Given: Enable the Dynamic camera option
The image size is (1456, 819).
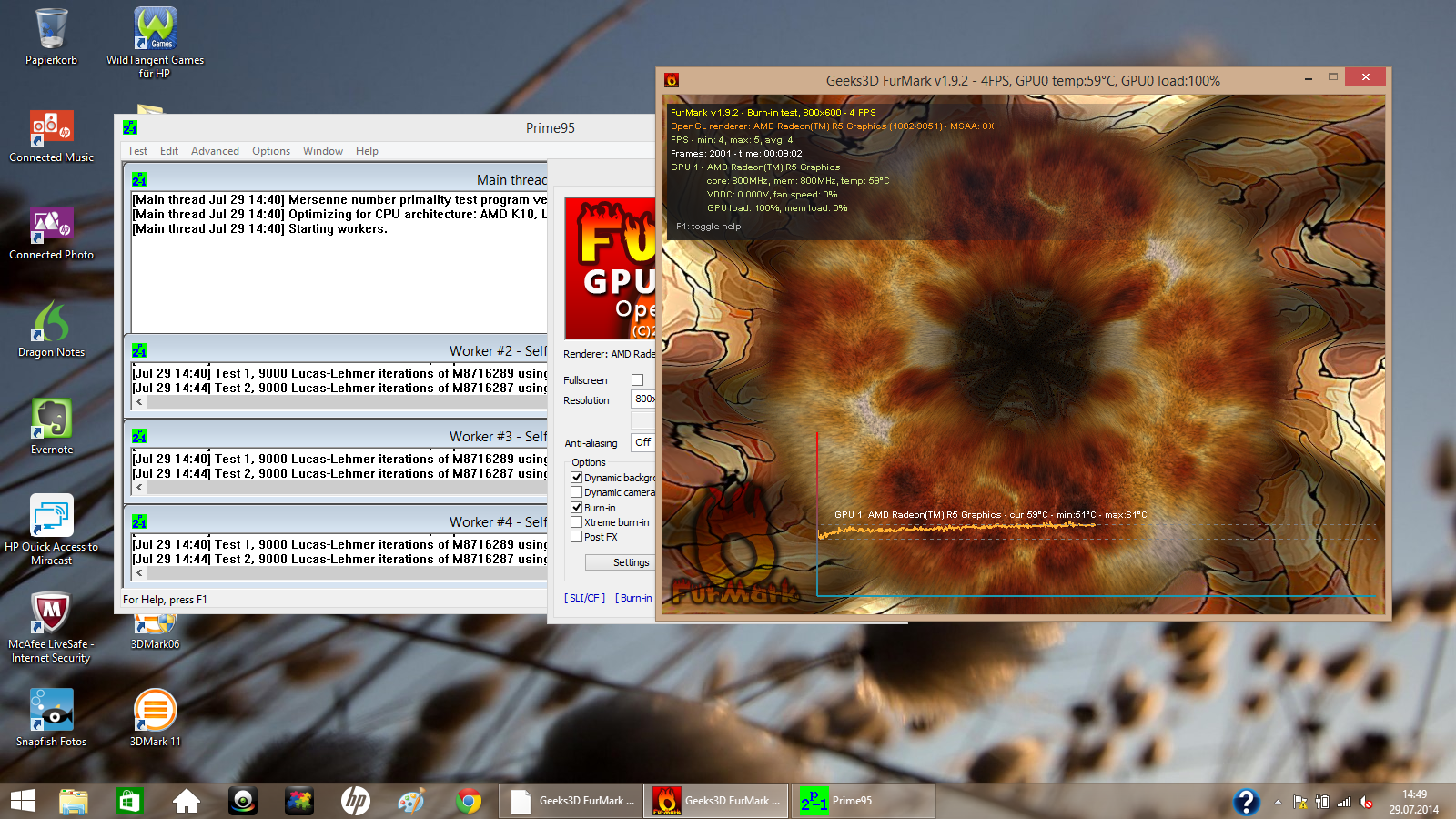Looking at the screenshot, I should 576,492.
